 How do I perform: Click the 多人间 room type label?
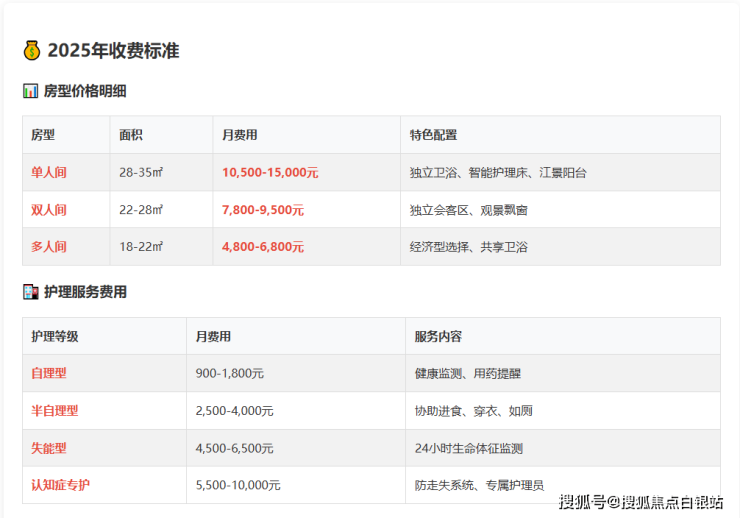coord(49,247)
